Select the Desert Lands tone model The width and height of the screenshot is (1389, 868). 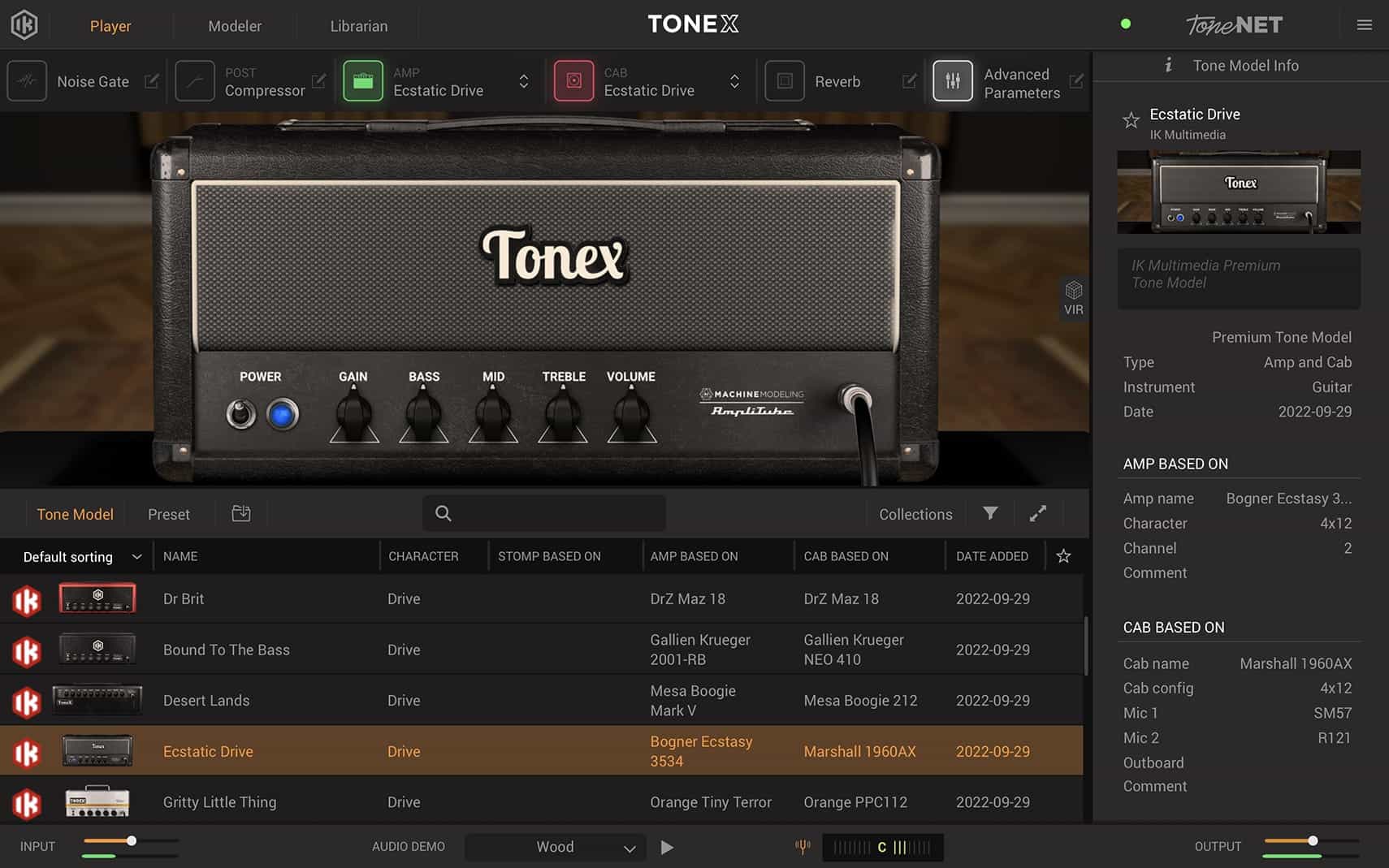pyautogui.click(x=541, y=700)
